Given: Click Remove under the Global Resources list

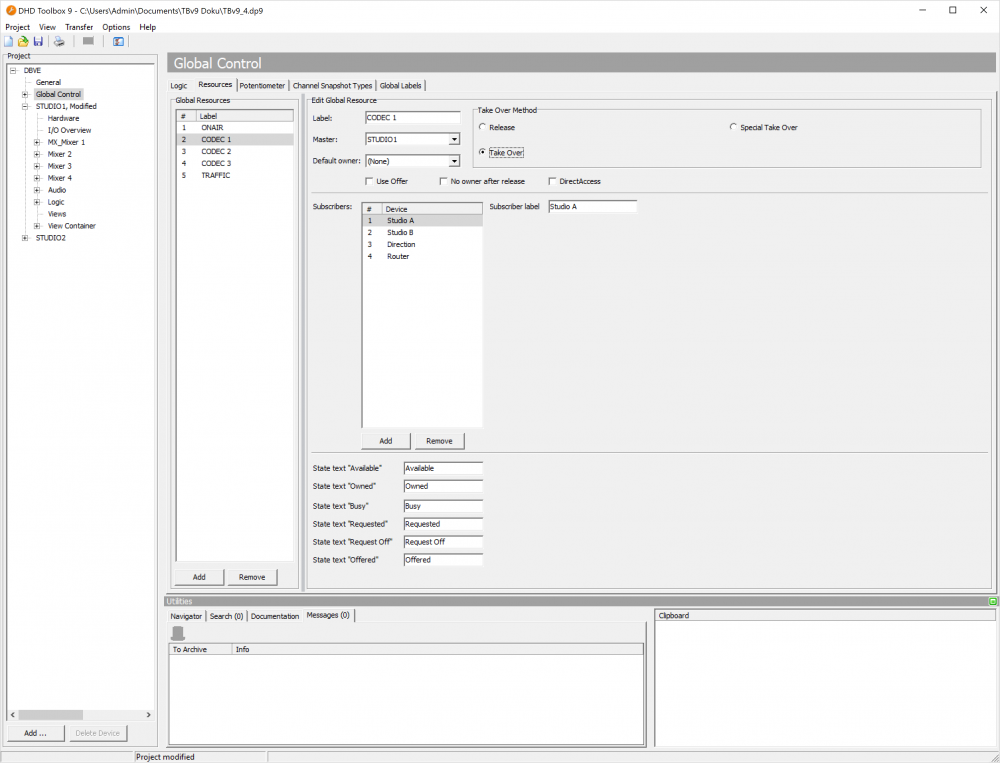Looking at the screenshot, I should pyautogui.click(x=252, y=577).
